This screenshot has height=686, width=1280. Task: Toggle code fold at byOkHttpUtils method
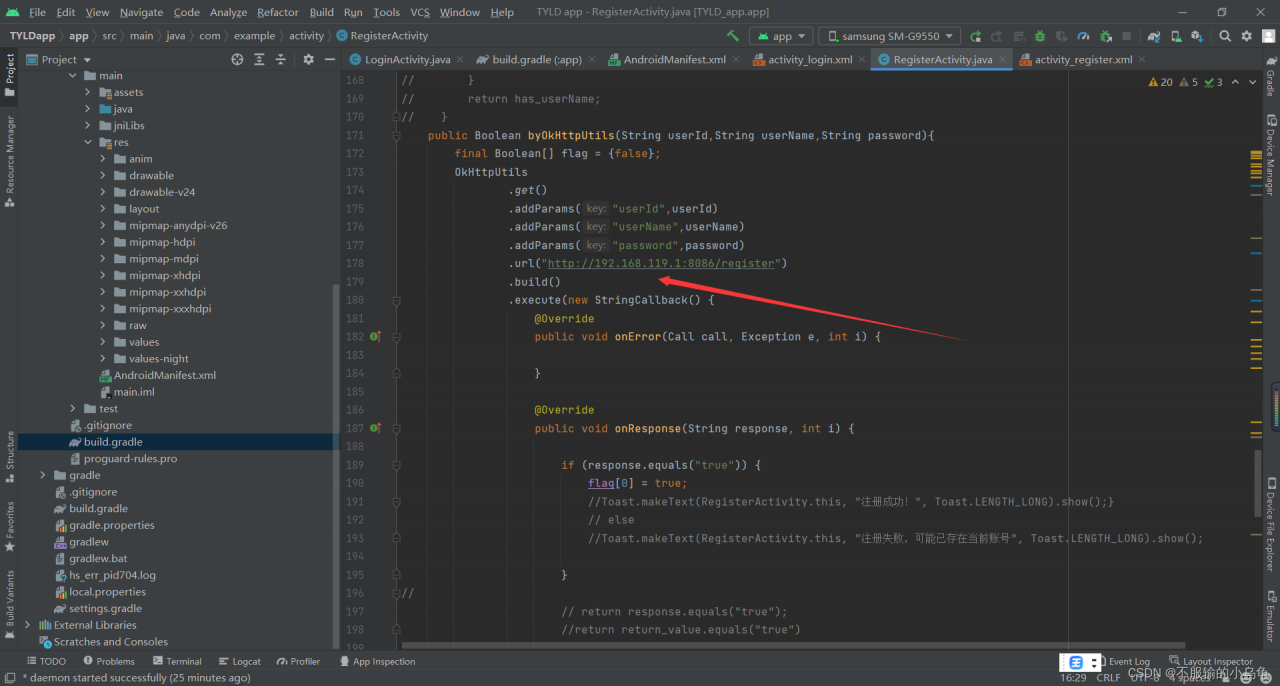397,135
